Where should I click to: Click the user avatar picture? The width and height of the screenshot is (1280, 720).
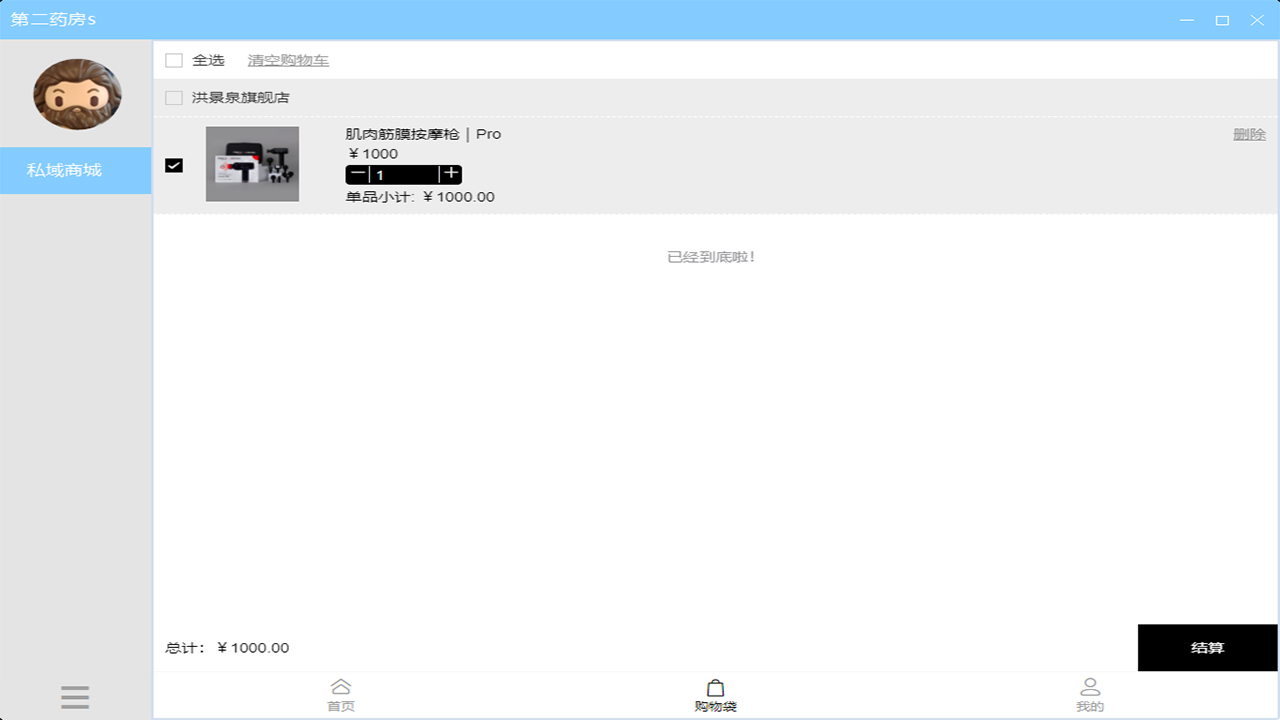[x=77, y=94]
